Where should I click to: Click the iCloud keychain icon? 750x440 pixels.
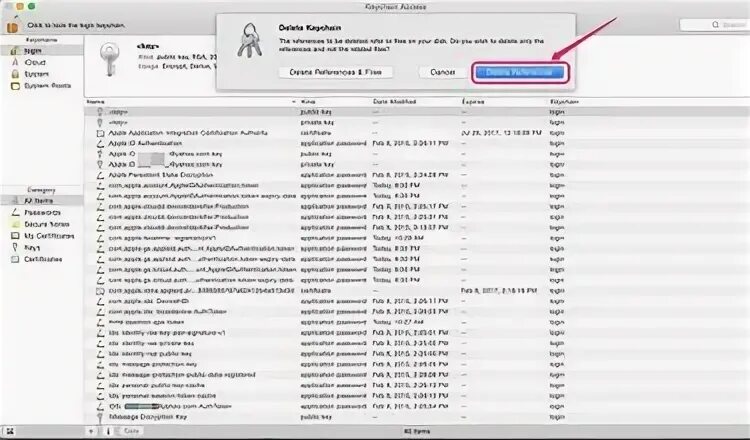(x=15, y=62)
